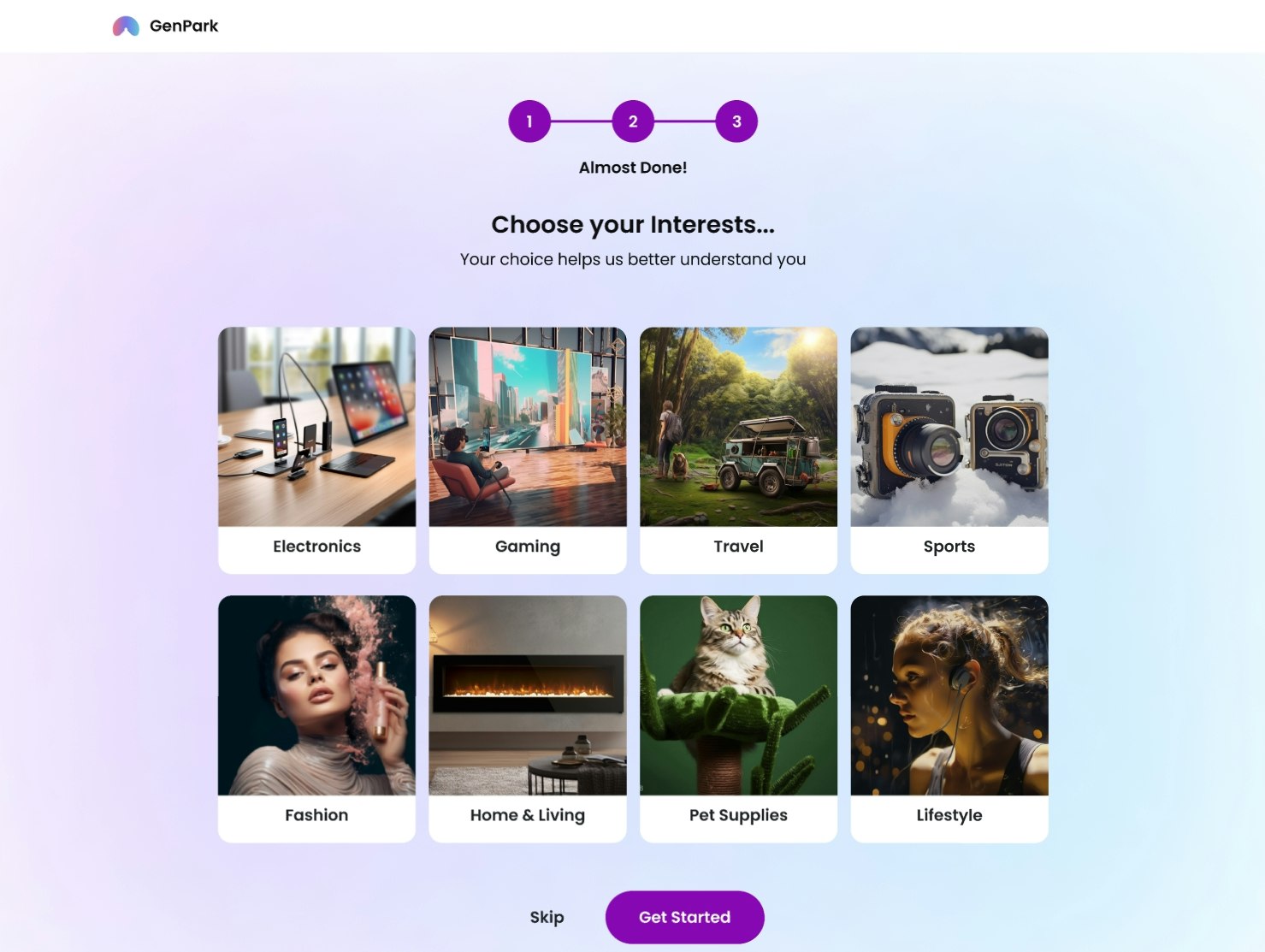The width and height of the screenshot is (1265, 952).
Task: Select the Lifestyle interest image
Action: pyautogui.click(x=949, y=695)
